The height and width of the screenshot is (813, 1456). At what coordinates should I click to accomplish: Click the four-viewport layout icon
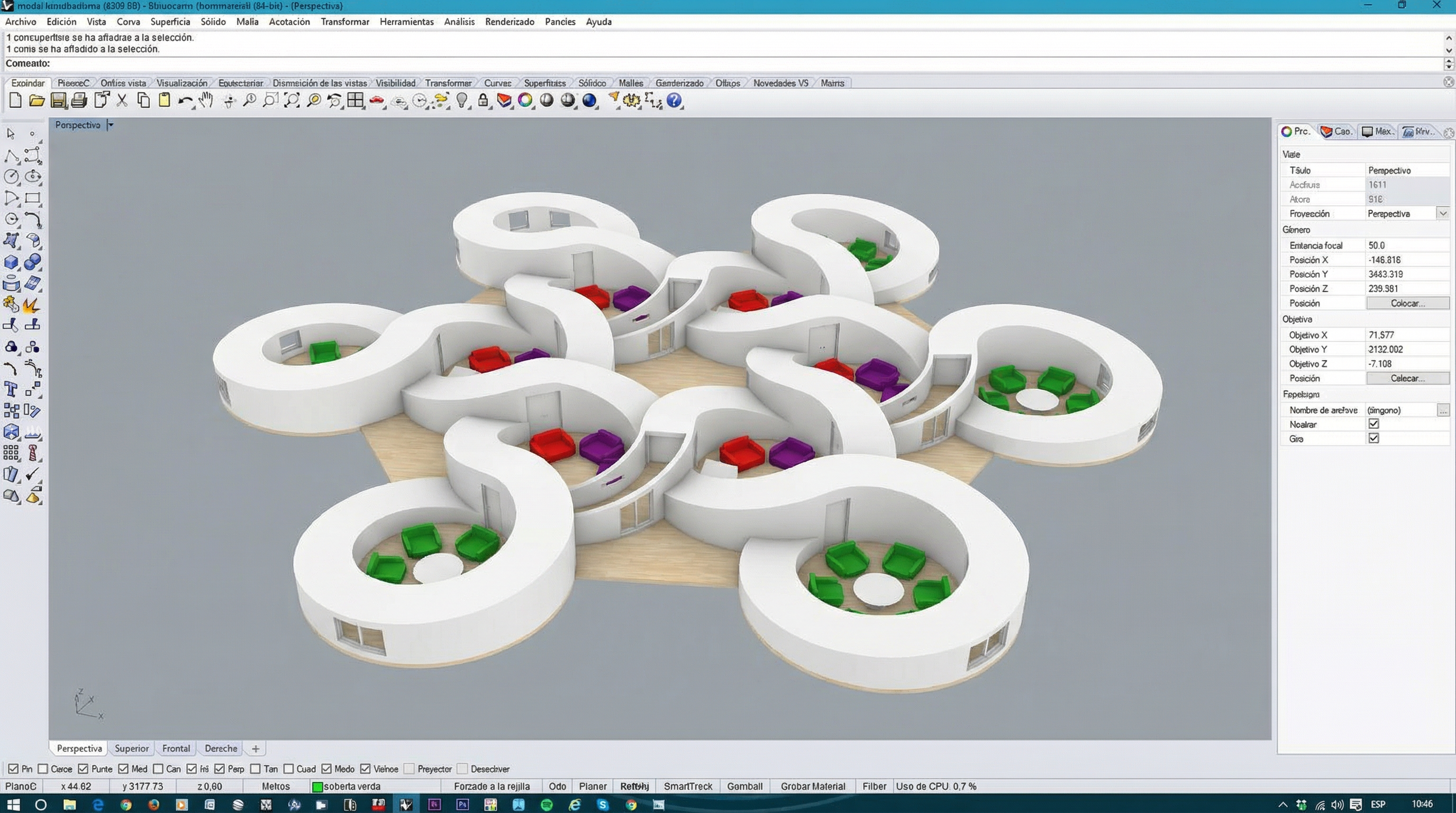(356, 101)
